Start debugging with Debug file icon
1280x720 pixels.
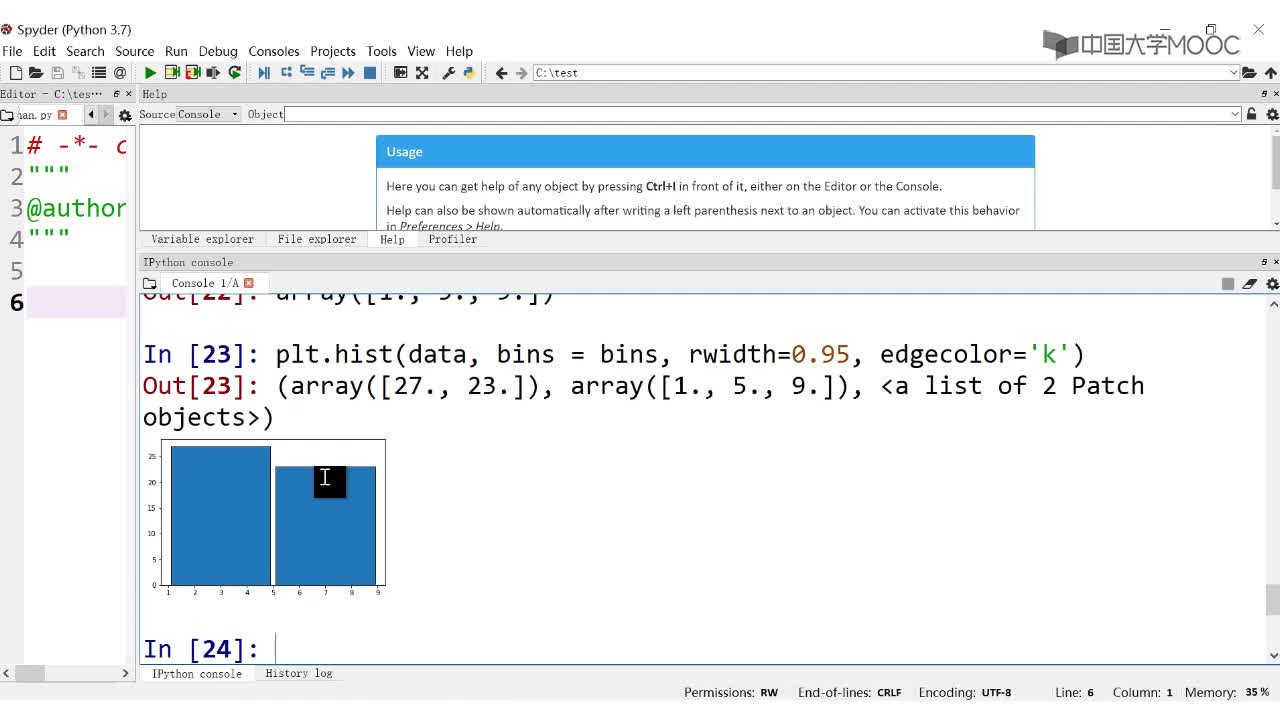click(x=264, y=73)
